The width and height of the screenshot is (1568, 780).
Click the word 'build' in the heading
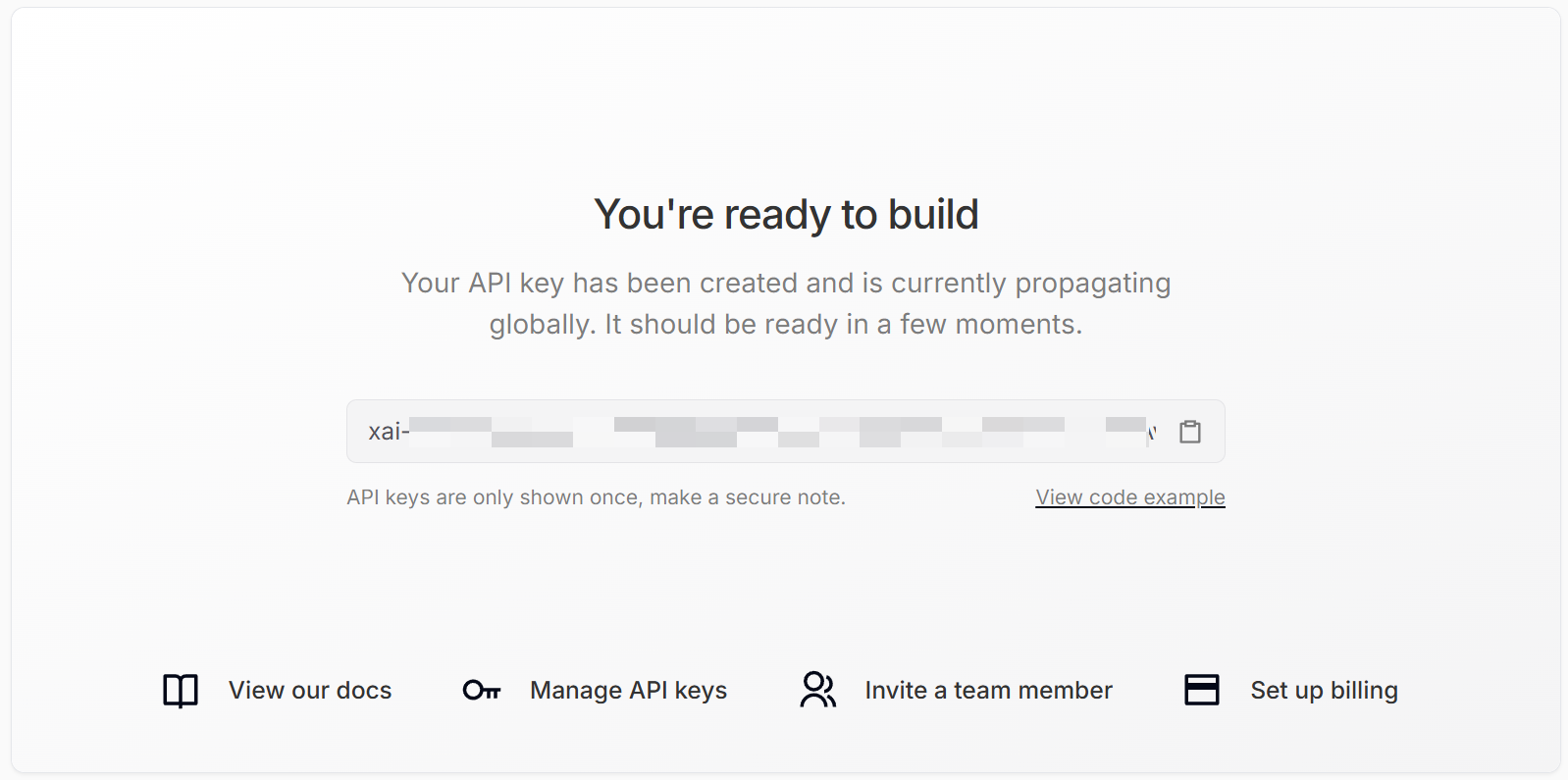point(933,215)
